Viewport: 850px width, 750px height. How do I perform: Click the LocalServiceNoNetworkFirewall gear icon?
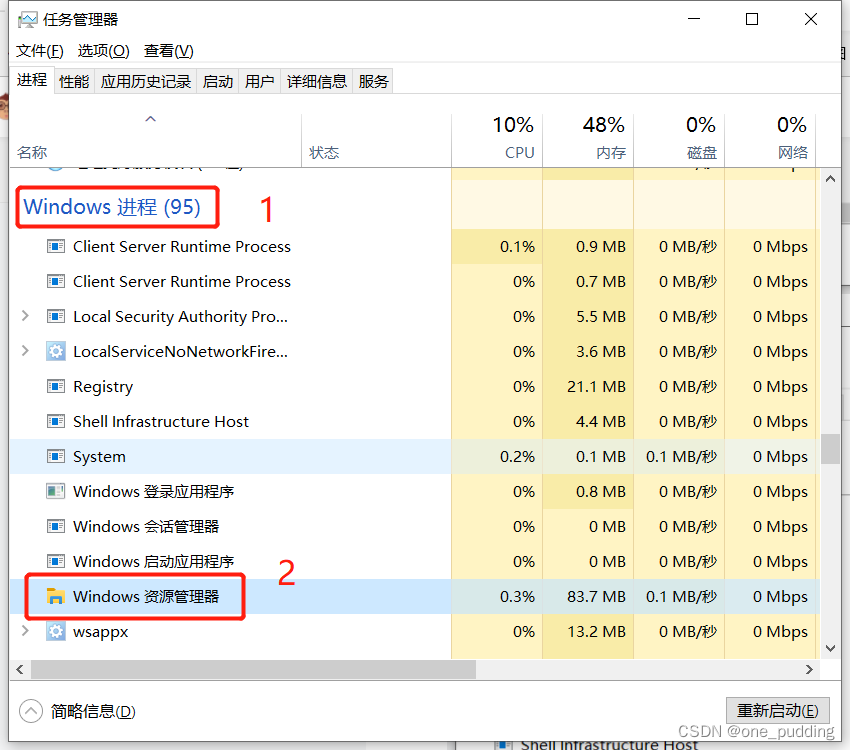pos(56,351)
